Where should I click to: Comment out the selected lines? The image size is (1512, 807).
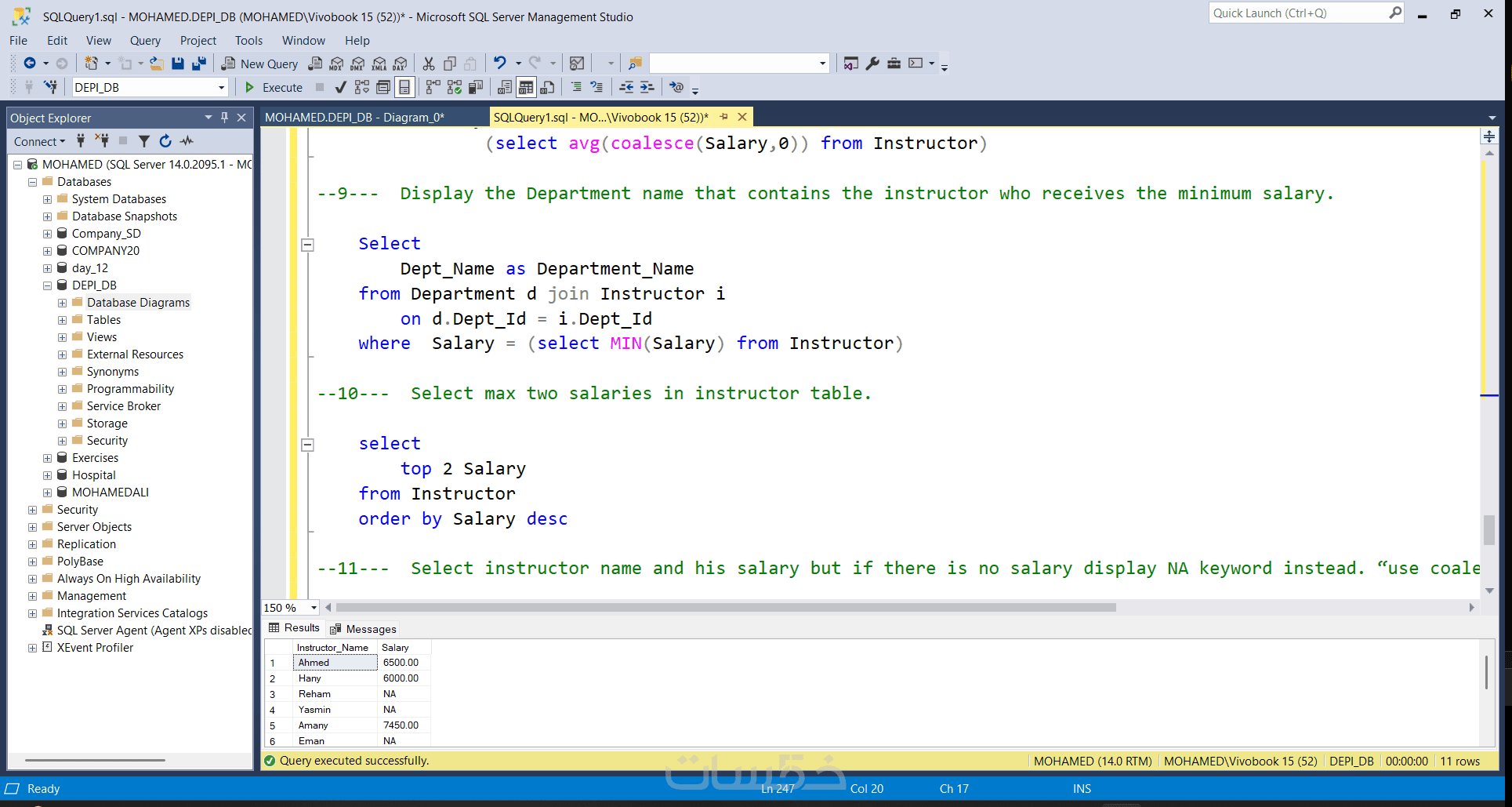[576, 87]
